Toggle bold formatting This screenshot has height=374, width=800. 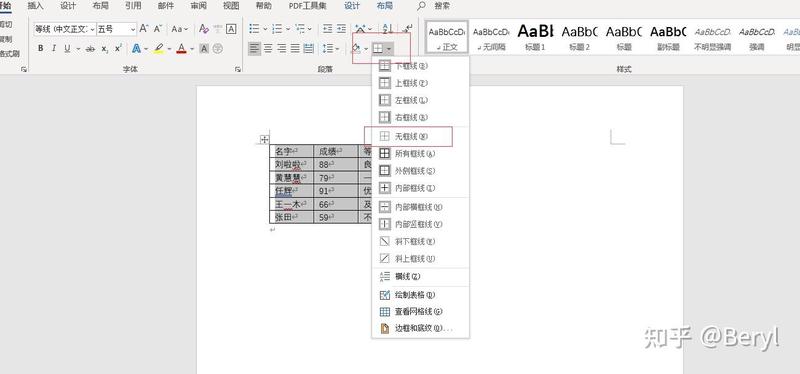(x=40, y=48)
